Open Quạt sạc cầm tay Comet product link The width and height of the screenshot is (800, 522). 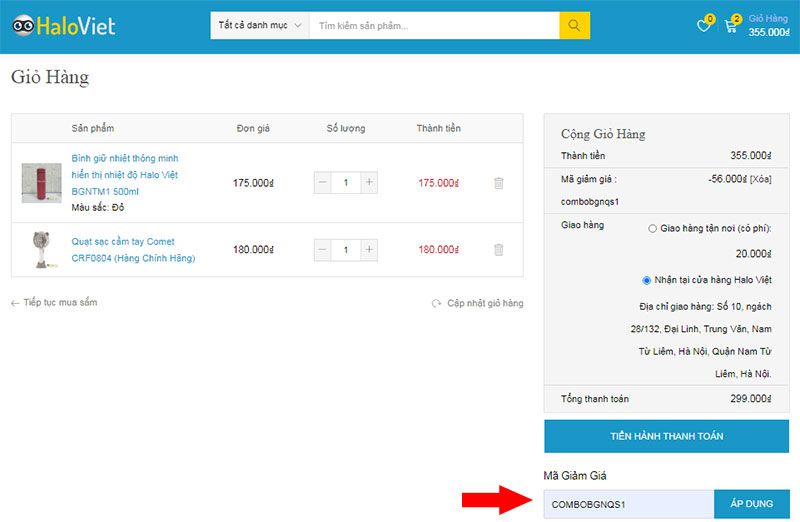pyautogui.click(x=133, y=250)
